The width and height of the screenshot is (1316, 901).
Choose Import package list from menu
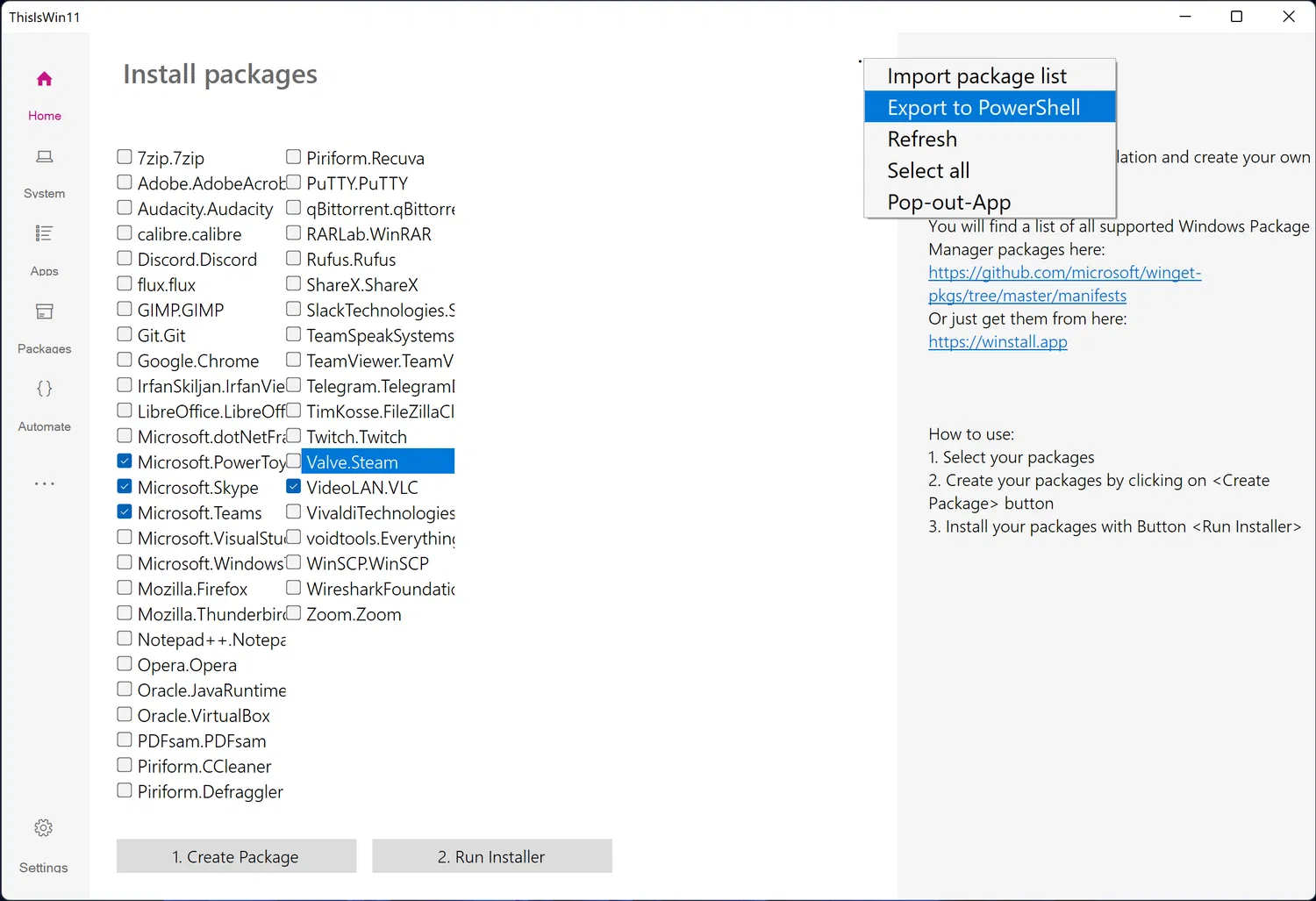976,76
